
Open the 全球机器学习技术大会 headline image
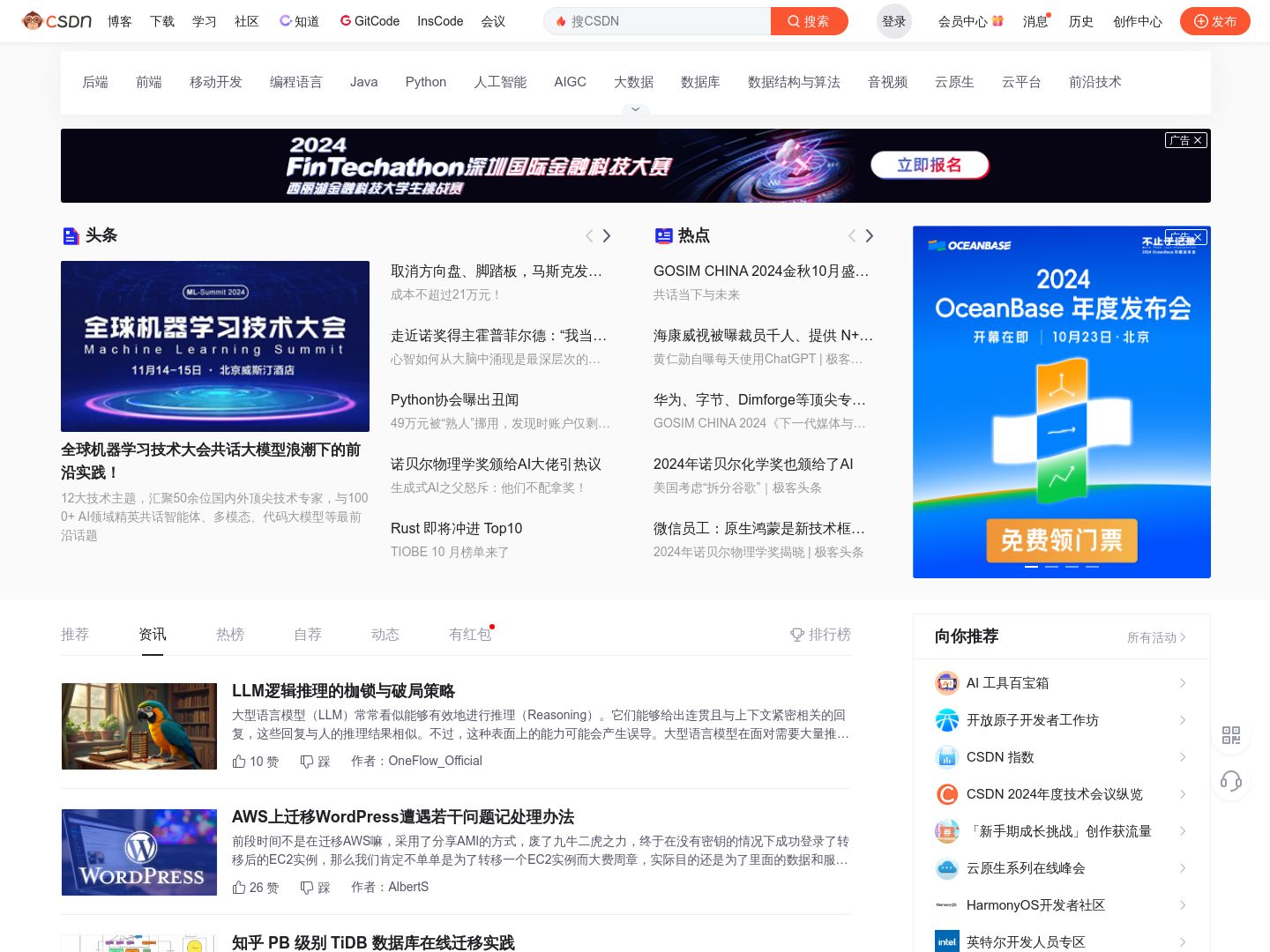215,346
